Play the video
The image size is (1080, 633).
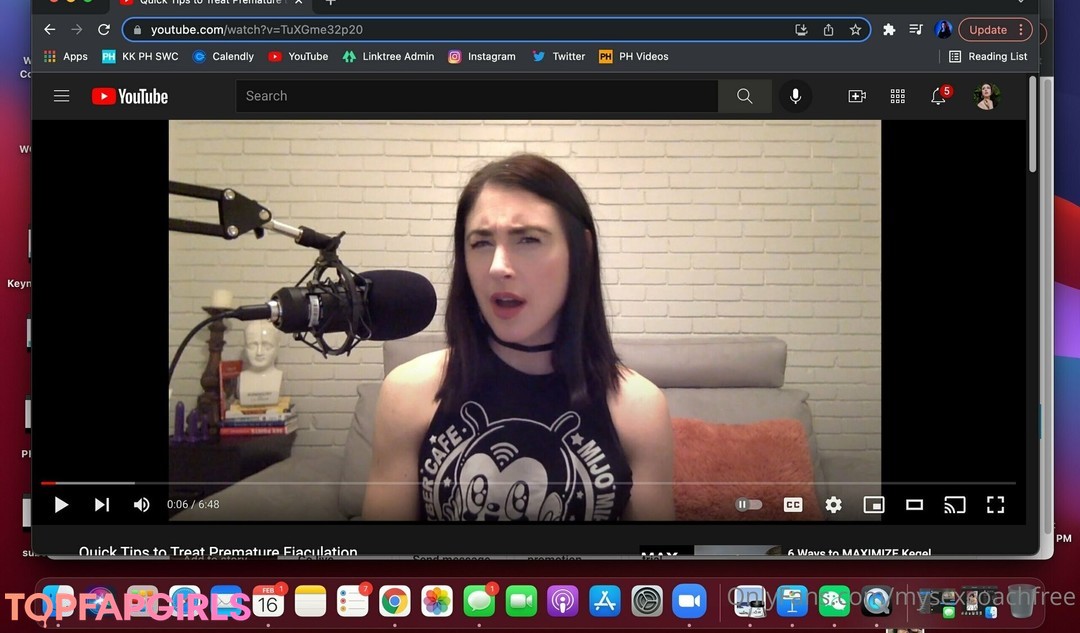click(x=61, y=505)
